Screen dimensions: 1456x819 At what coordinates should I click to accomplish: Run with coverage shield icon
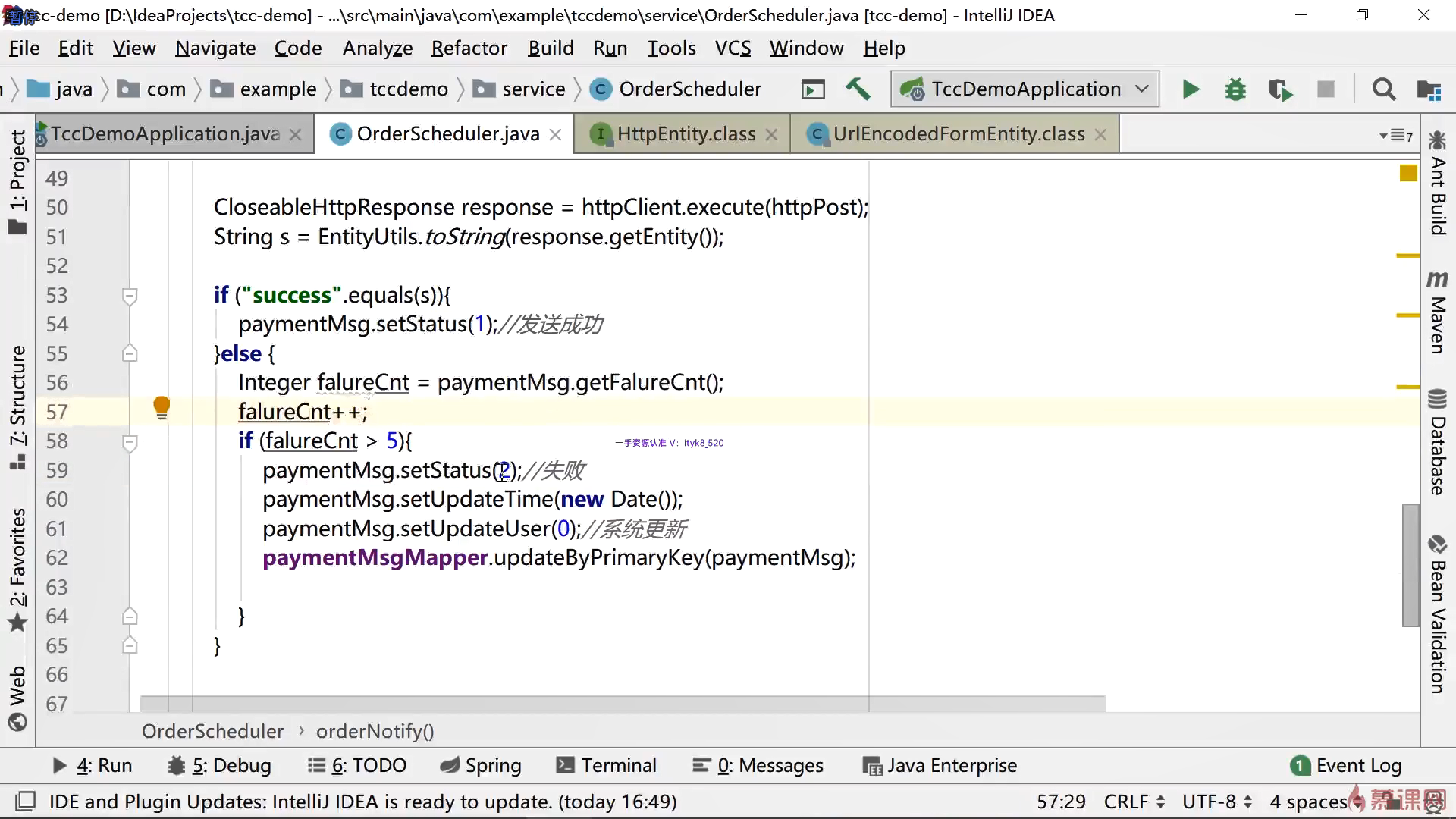[1280, 89]
